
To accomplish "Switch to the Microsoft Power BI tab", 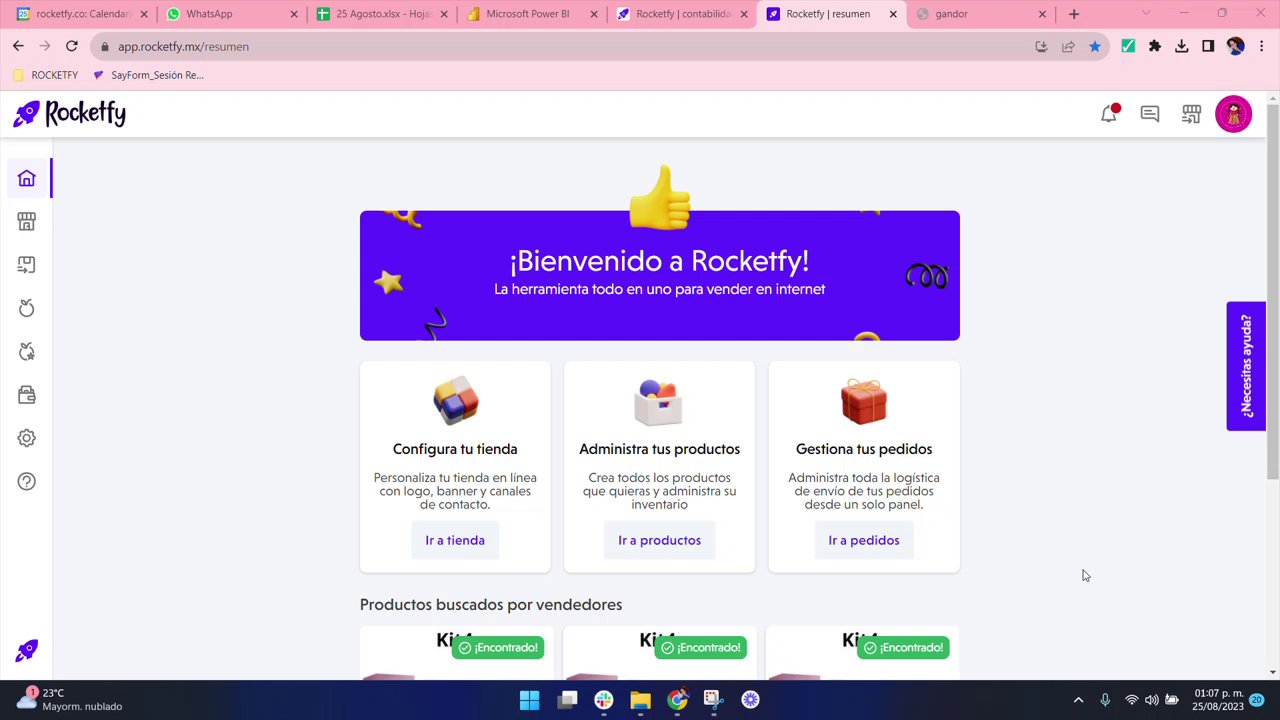I will 529,14.
